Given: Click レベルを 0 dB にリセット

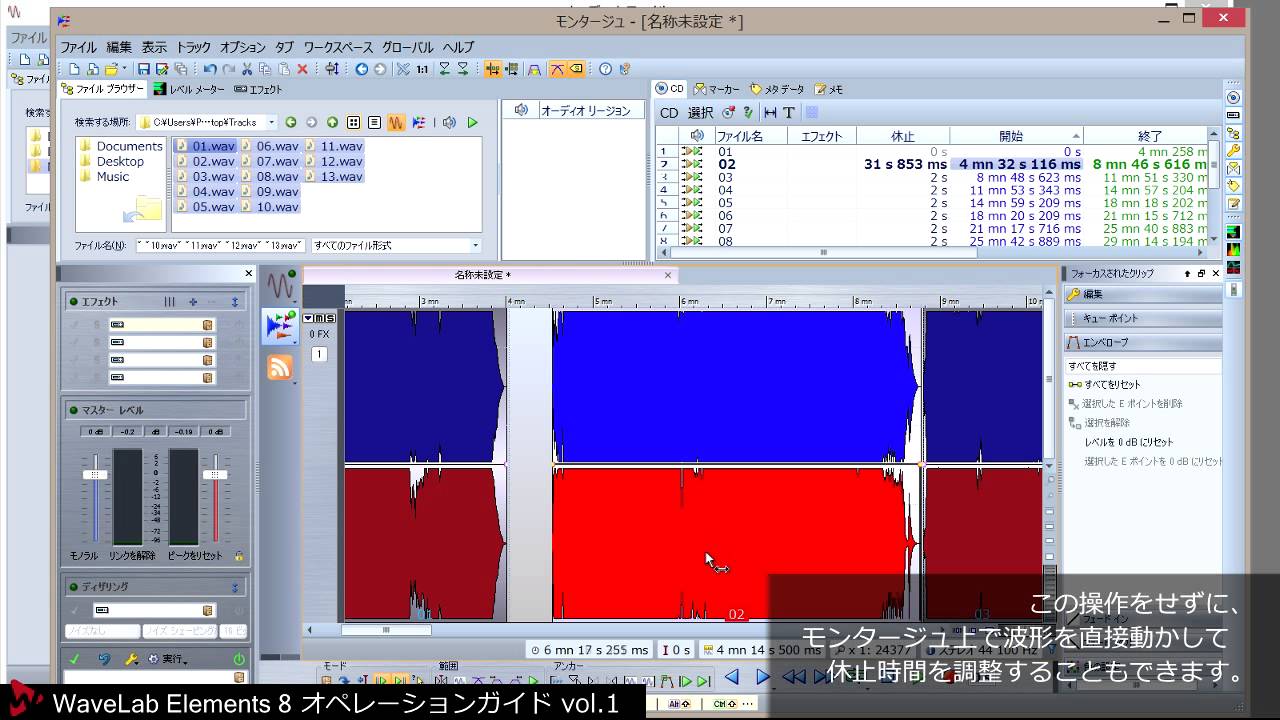Looking at the screenshot, I should (x=1129, y=442).
